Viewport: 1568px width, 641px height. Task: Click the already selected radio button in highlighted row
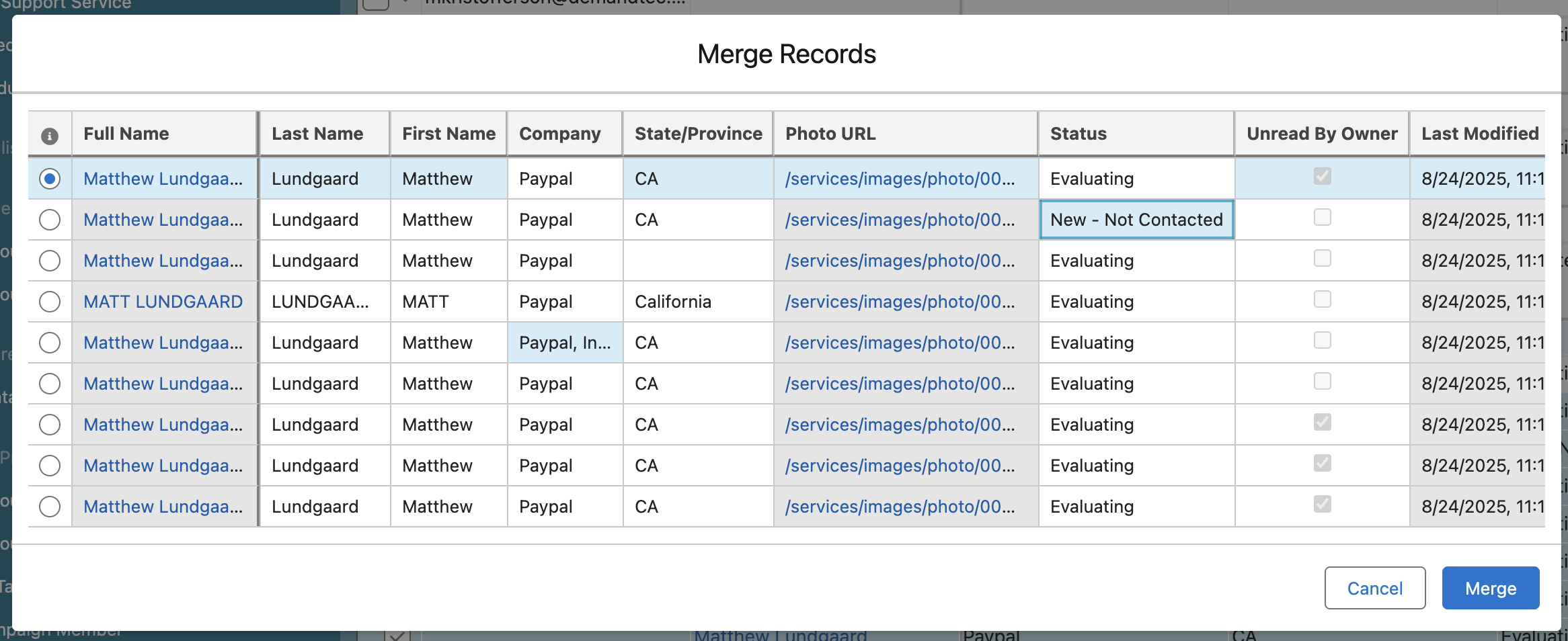[x=50, y=179]
